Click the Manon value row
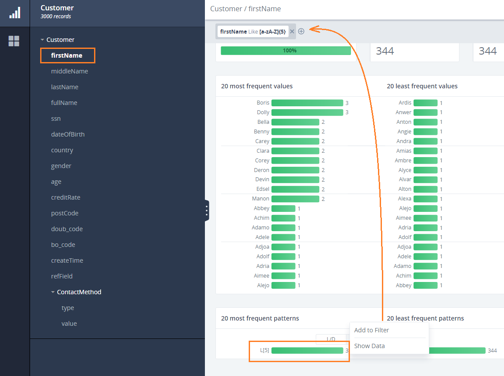504x376 pixels. [288, 199]
